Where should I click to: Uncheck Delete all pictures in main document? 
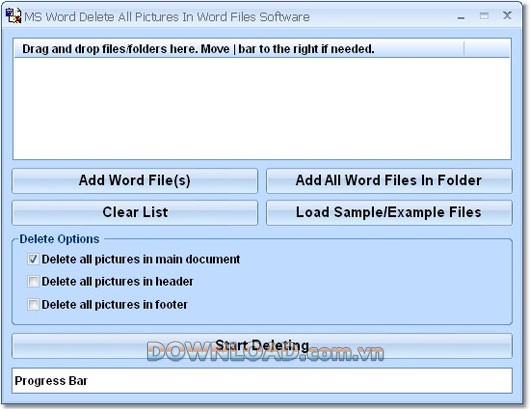click(x=33, y=259)
